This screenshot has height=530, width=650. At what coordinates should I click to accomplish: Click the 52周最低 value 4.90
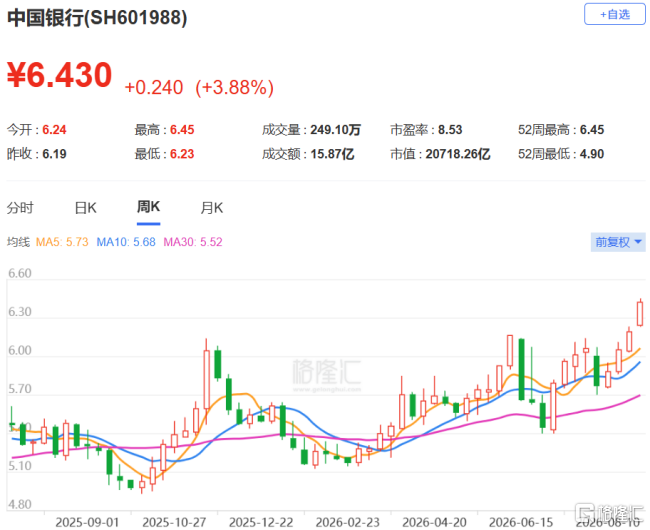(x=592, y=154)
